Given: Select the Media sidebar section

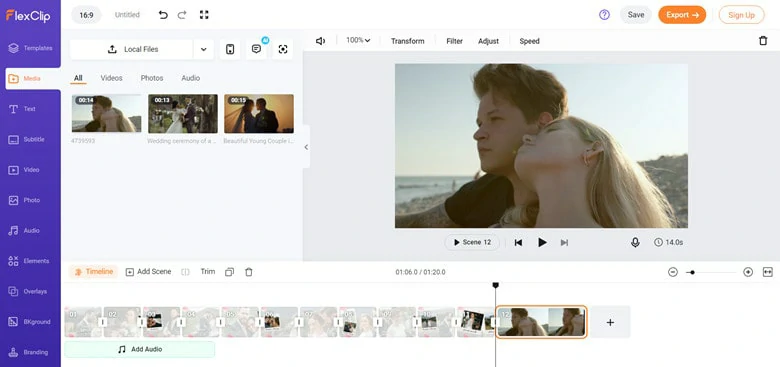Looking at the screenshot, I should point(32,79).
